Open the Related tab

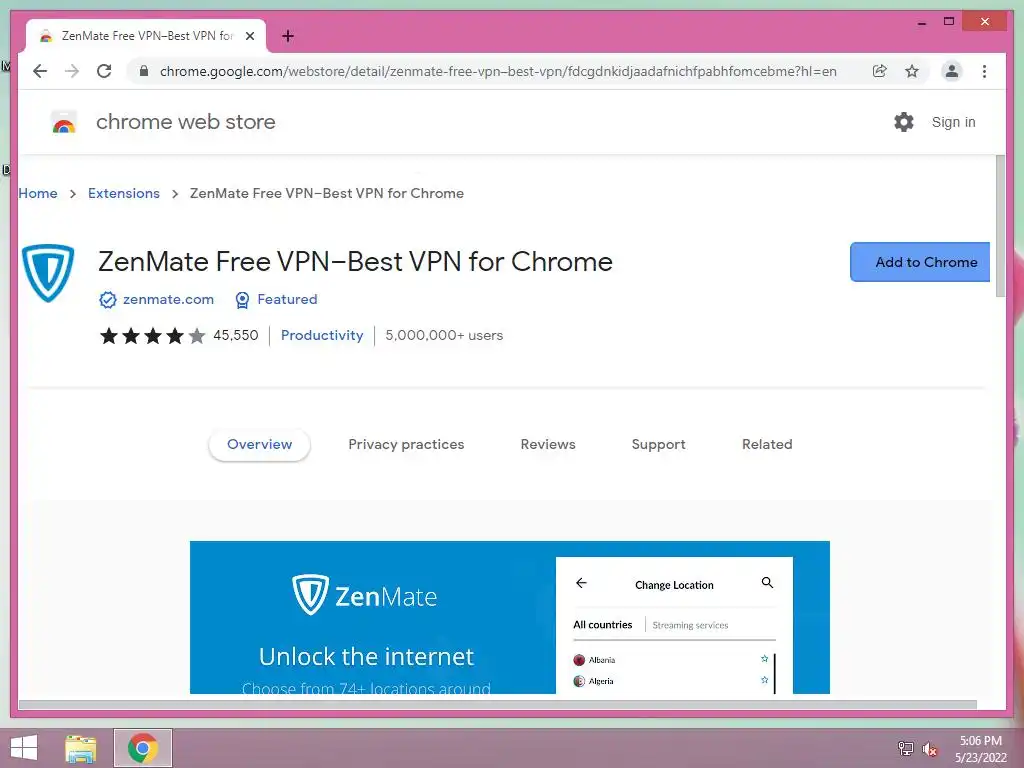coord(767,445)
